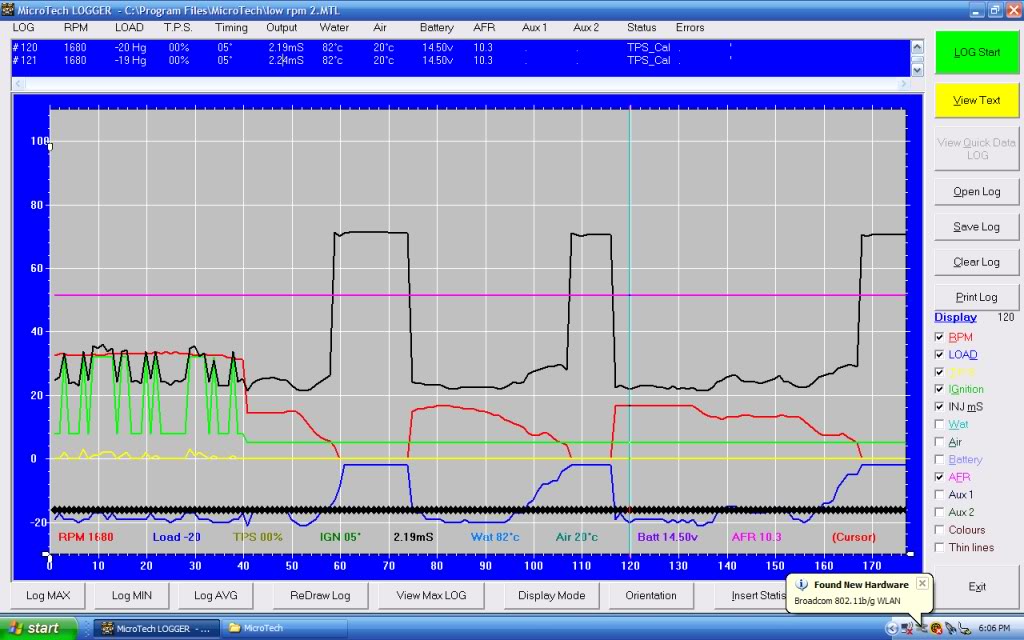Click the RPM column header
The width and height of the screenshot is (1024, 640).
76,27
